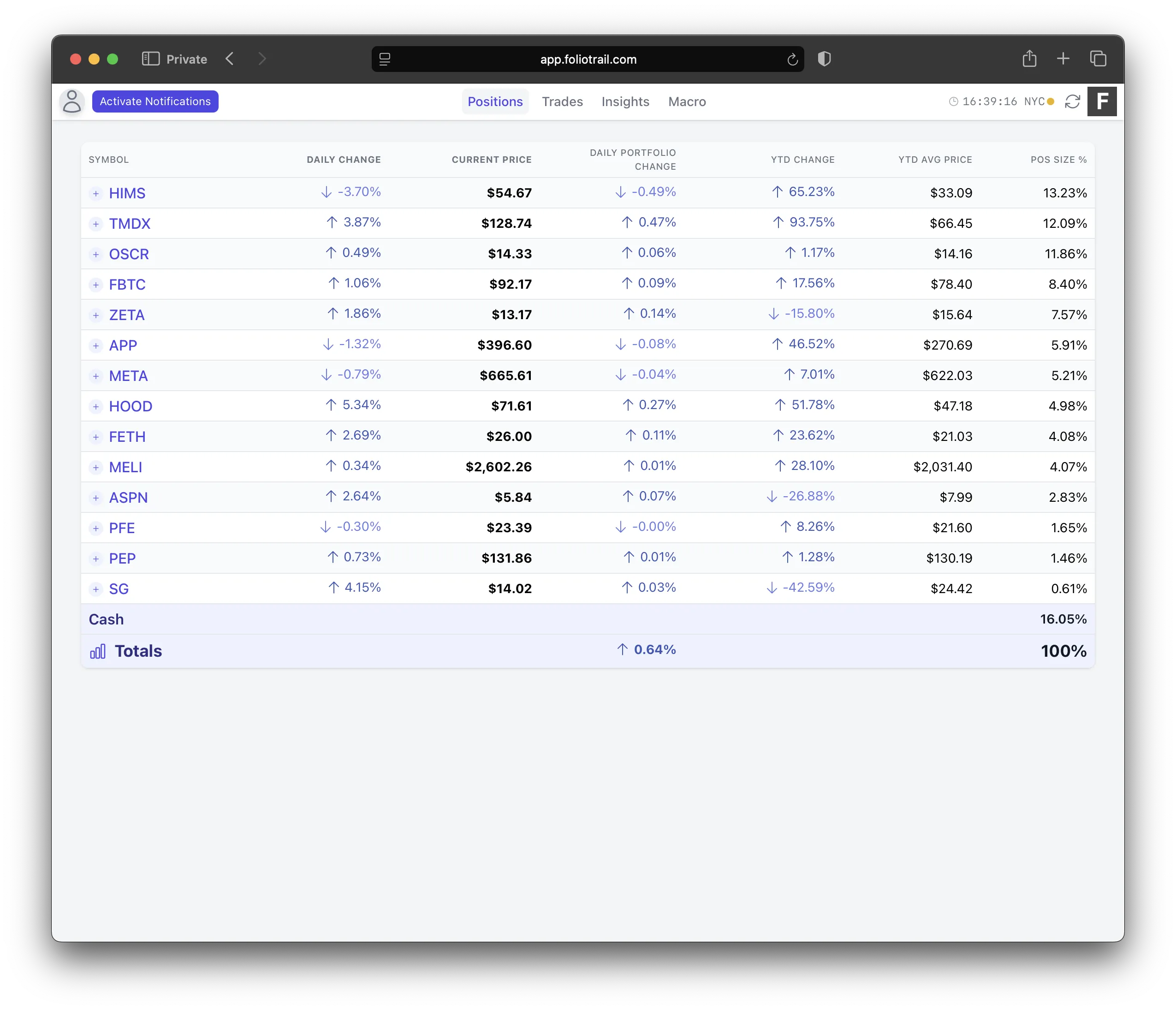Image resolution: width=1176 pixels, height=1010 pixels.
Task: Sort by the Pos Size % header
Action: [x=1058, y=160]
